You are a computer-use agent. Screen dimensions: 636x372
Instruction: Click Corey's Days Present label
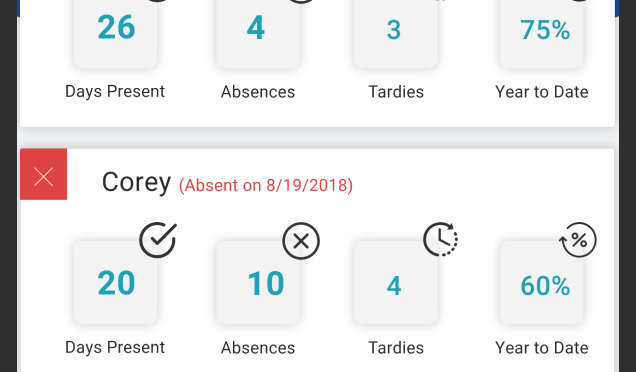115,347
